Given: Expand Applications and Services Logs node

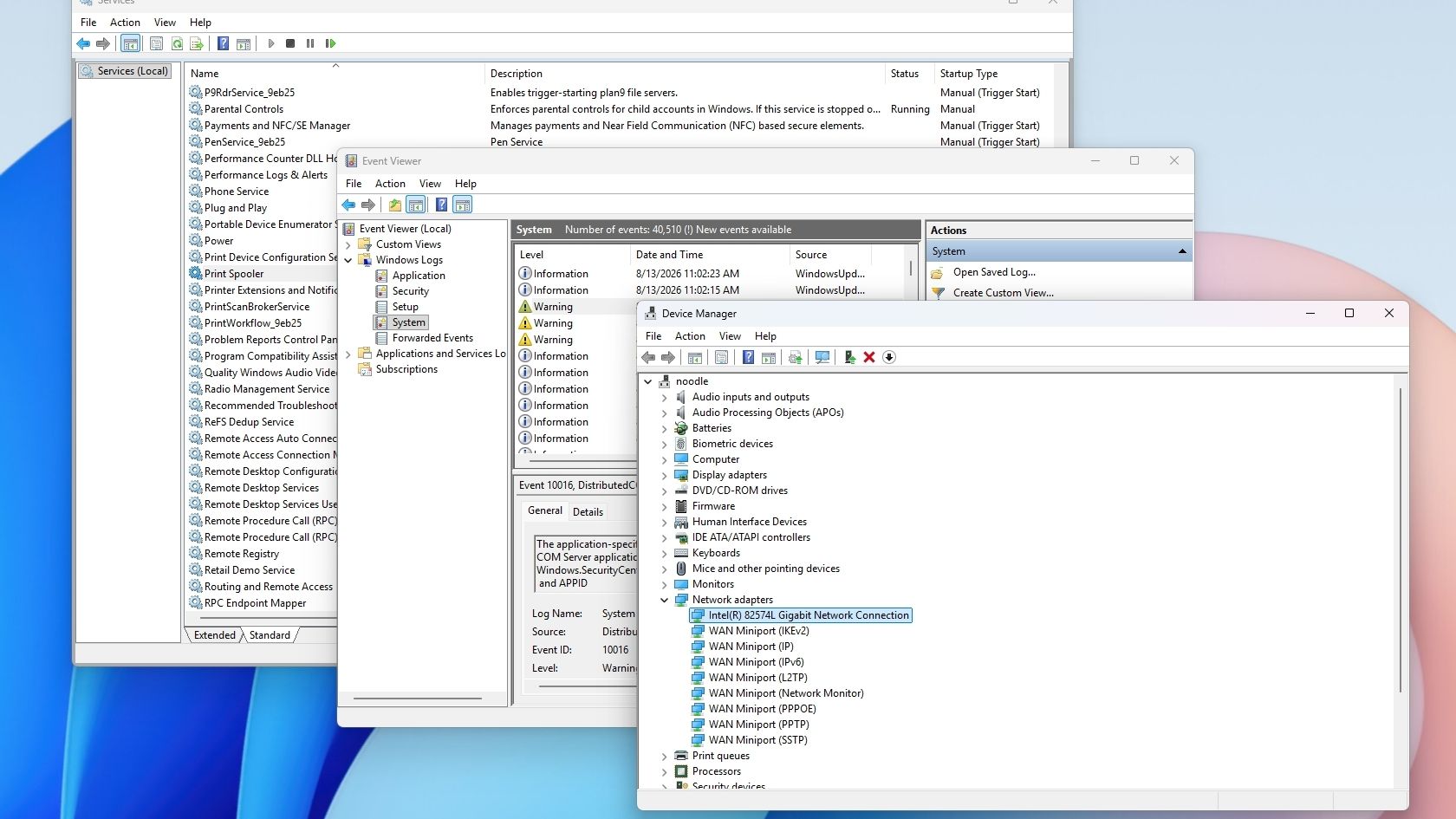Looking at the screenshot, I should 348,354.
